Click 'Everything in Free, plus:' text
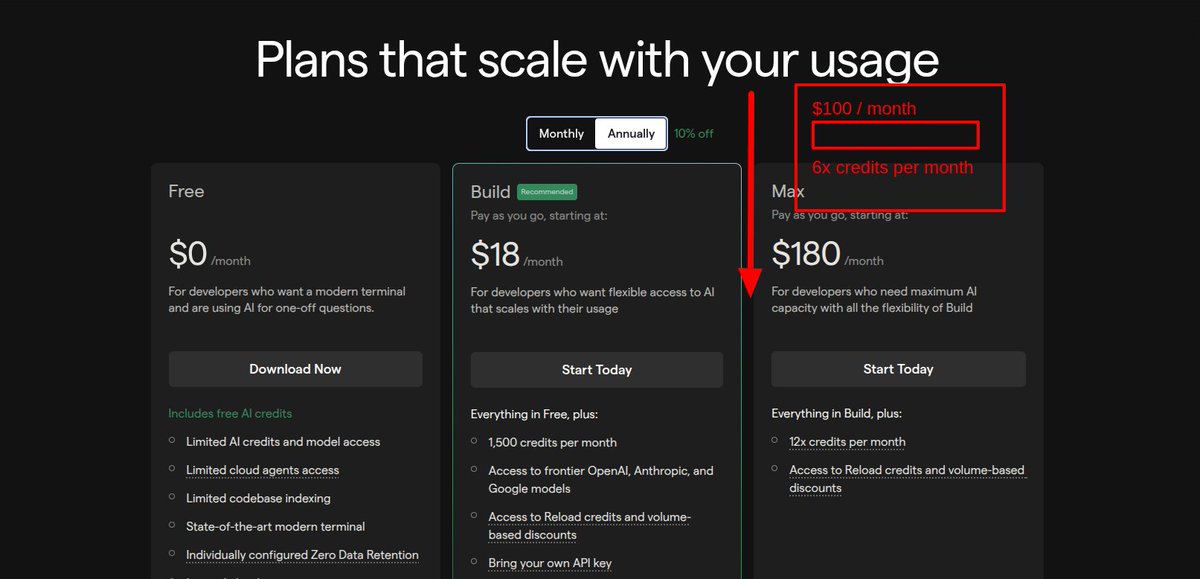 (x=534, y=414)
